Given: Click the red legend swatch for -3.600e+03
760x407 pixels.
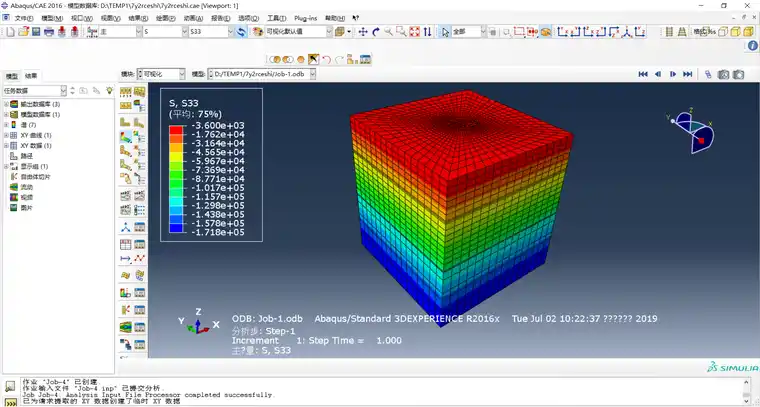Looking at the screenshot, I should pos(176,130).
